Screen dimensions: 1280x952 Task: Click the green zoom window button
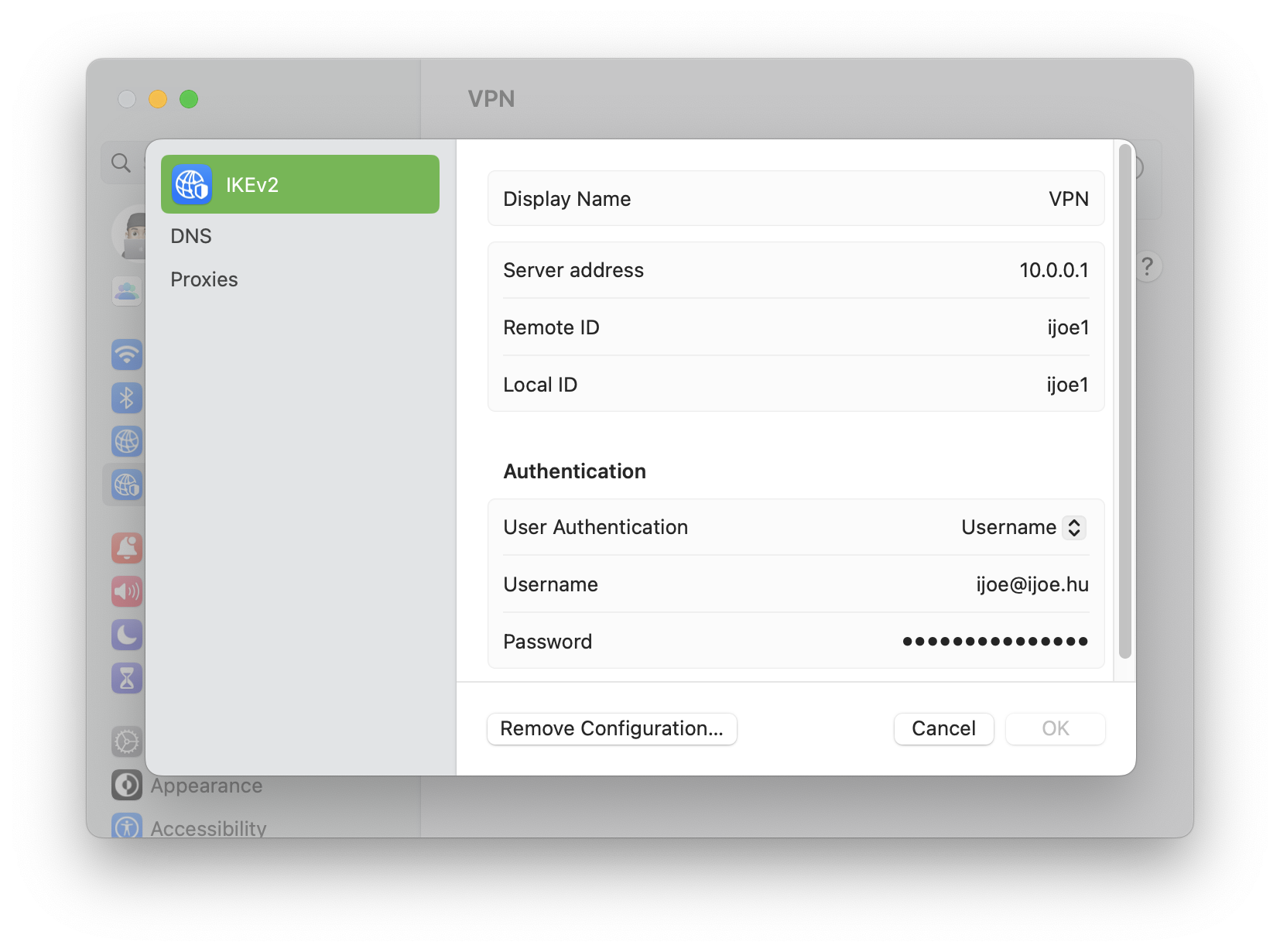189,99
